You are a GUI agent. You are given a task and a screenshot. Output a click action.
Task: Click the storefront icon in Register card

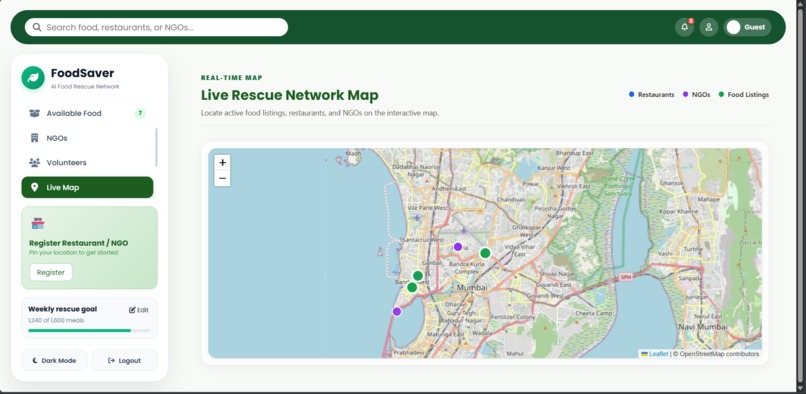point(38,223)
